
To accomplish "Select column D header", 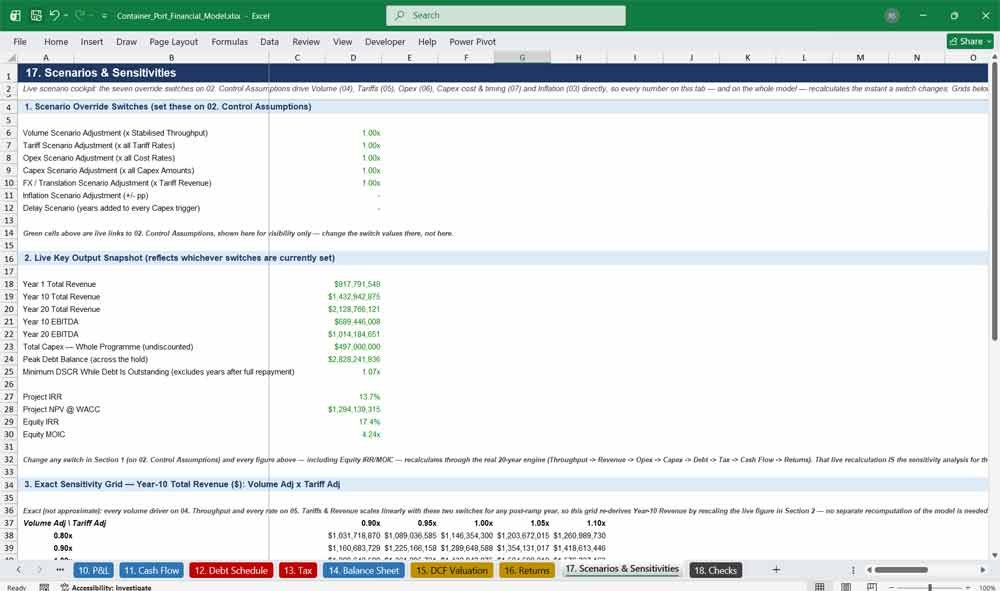I will coord(353,57).
